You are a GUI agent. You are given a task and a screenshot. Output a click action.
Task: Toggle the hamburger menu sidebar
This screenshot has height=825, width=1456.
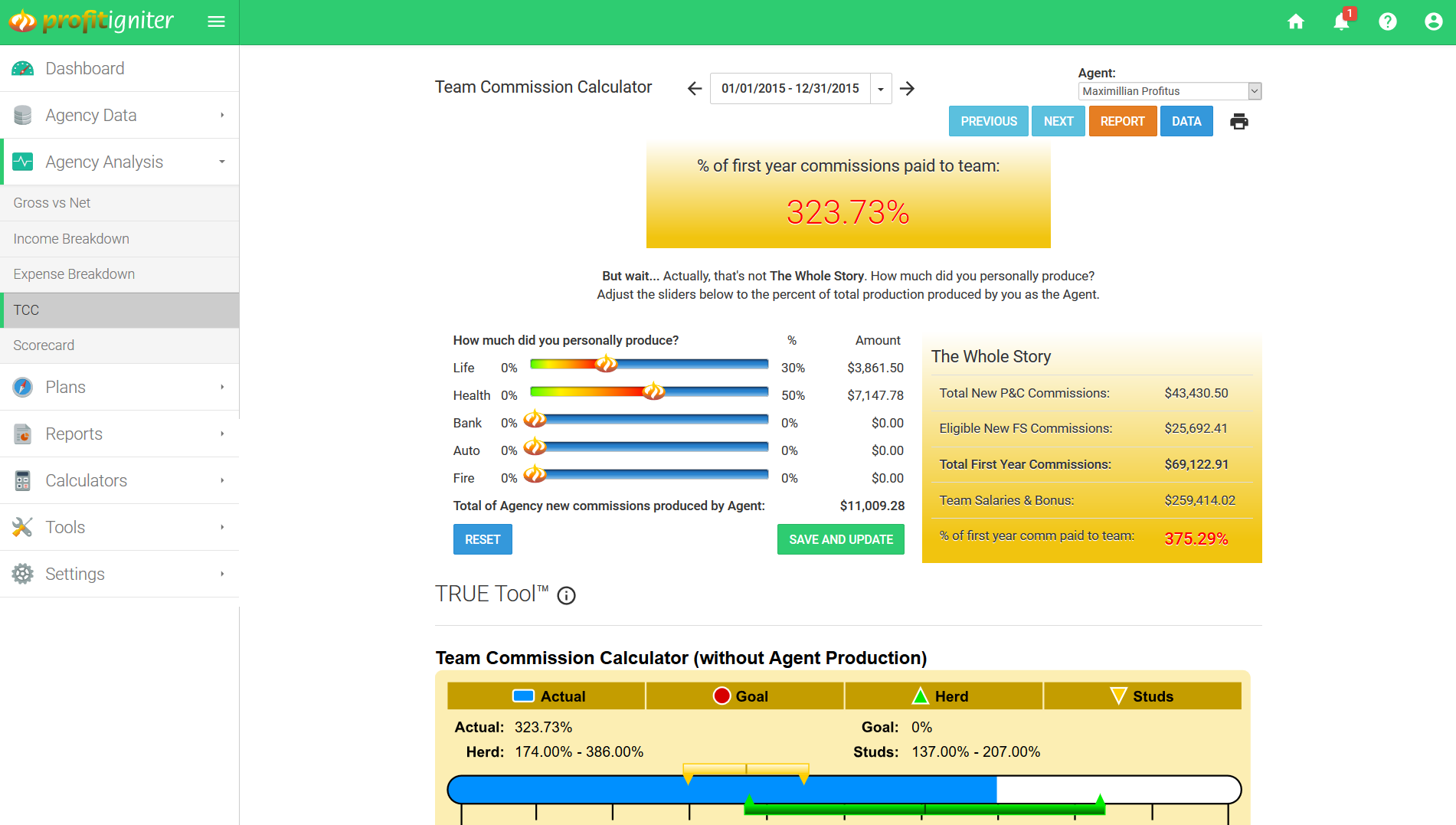(x=216, y=21)
